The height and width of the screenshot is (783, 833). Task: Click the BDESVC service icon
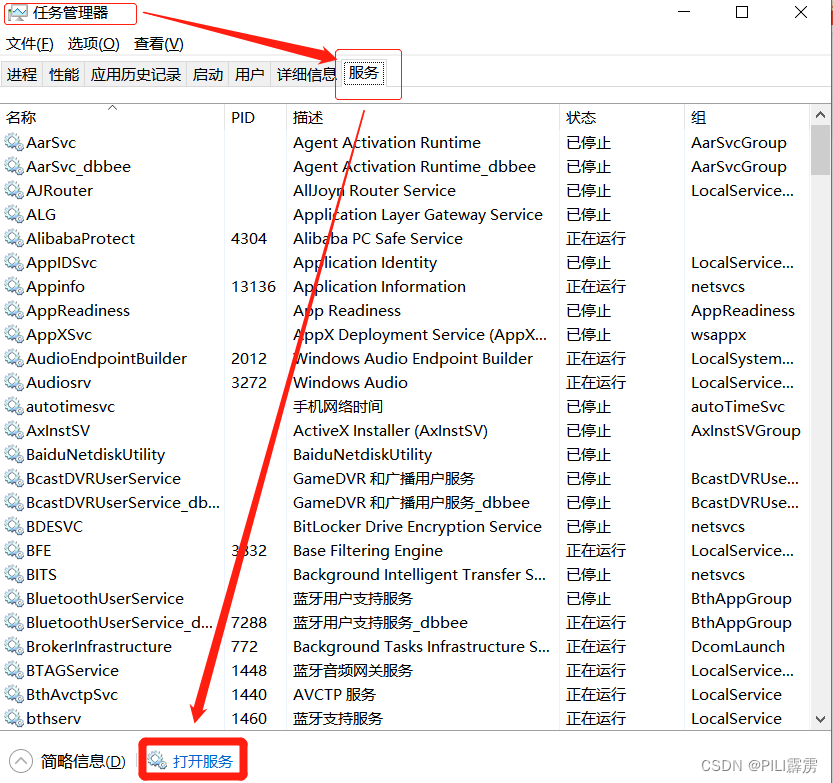coord(14,526)
